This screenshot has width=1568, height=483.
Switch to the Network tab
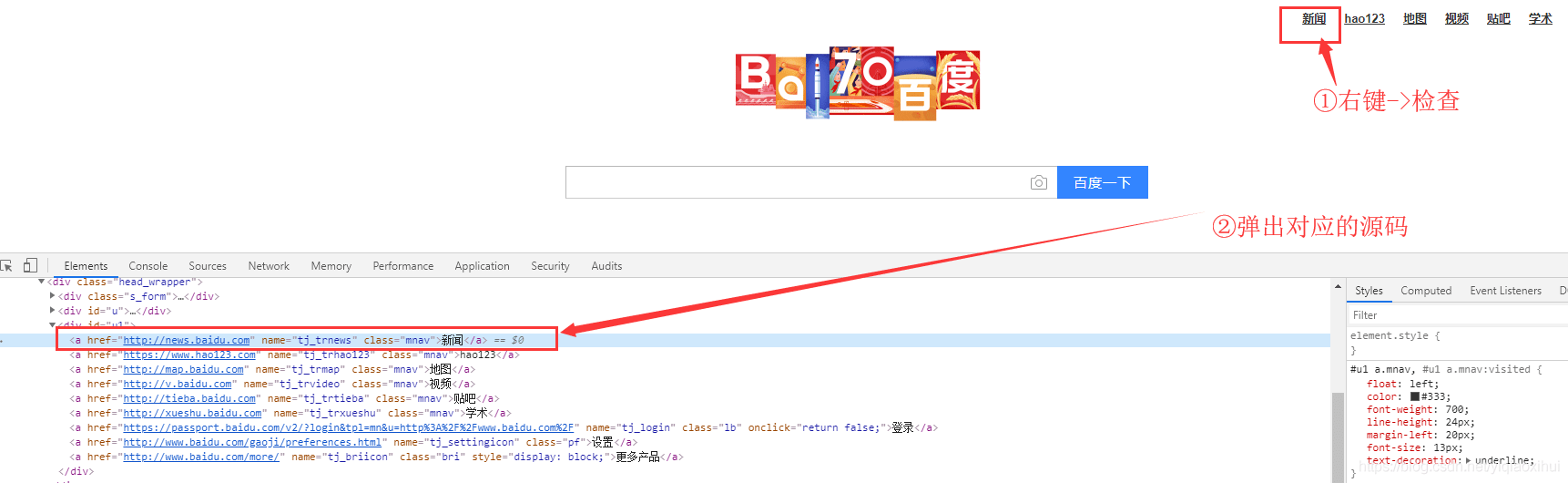click(269, 266)
